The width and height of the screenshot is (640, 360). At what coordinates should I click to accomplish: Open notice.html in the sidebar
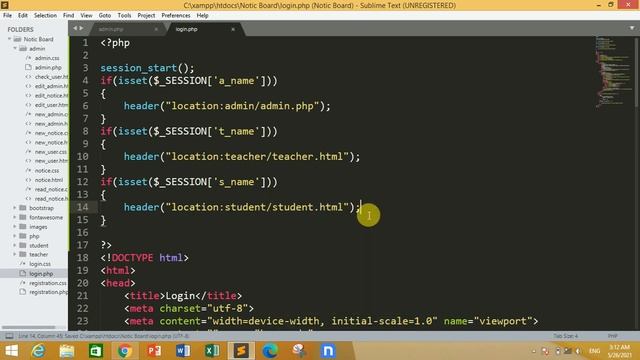(x=49, y=180)
